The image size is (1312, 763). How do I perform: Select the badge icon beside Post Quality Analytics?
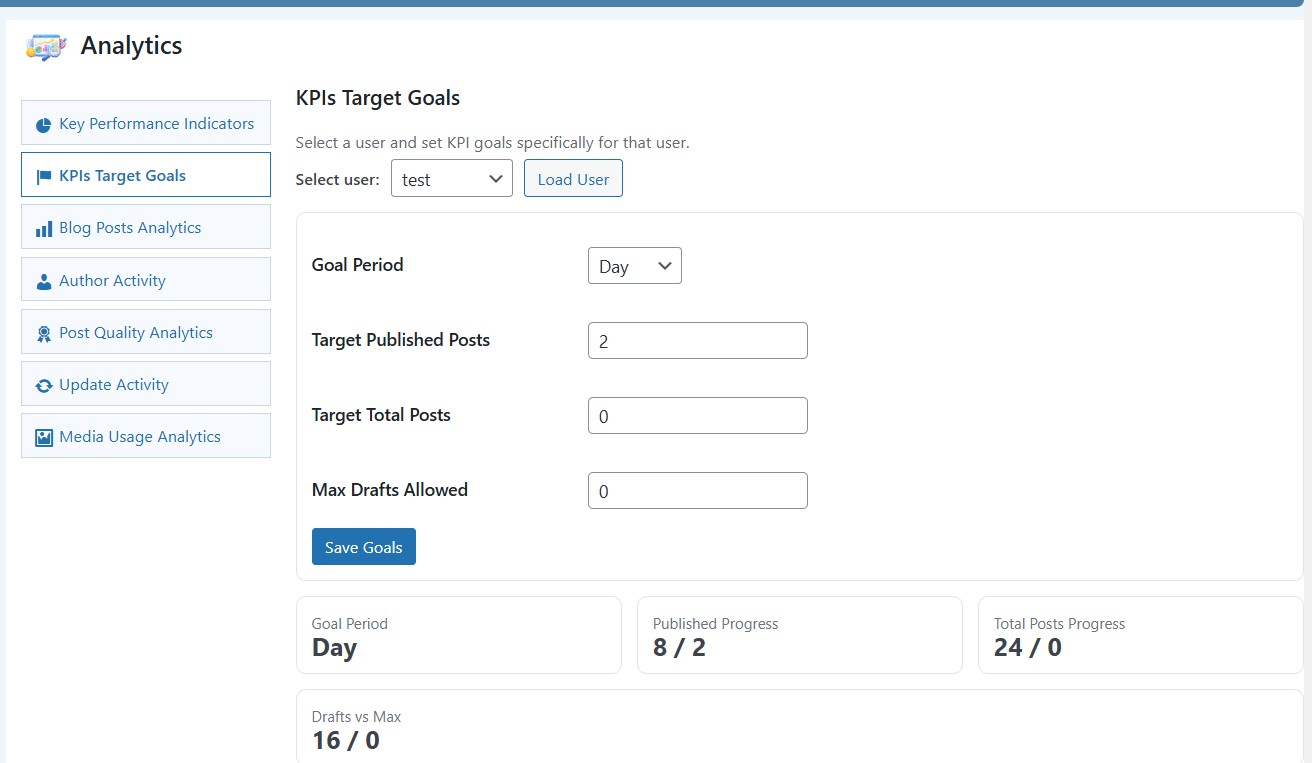[x=44, y=332]
